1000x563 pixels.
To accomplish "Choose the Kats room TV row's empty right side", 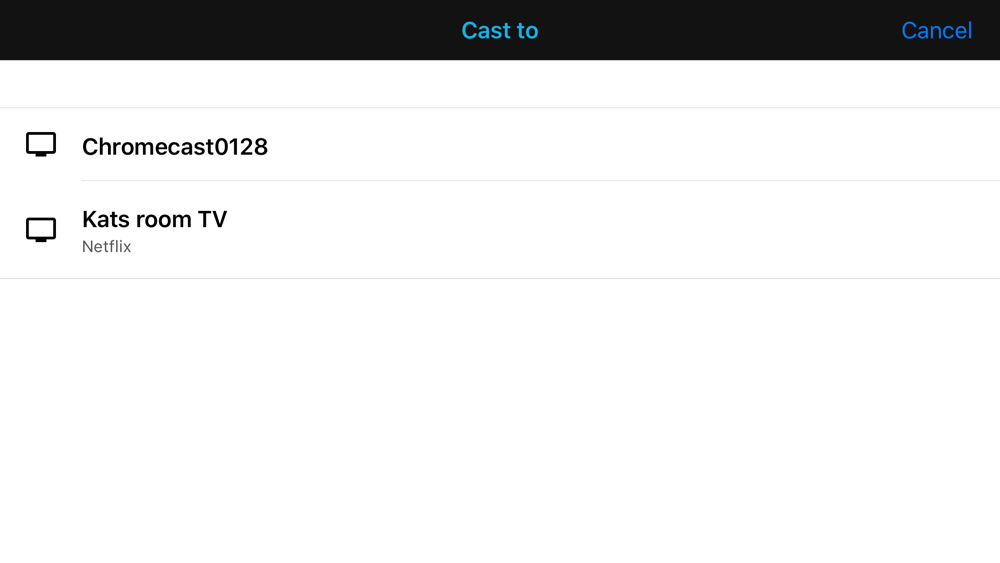I will point(638,230).
